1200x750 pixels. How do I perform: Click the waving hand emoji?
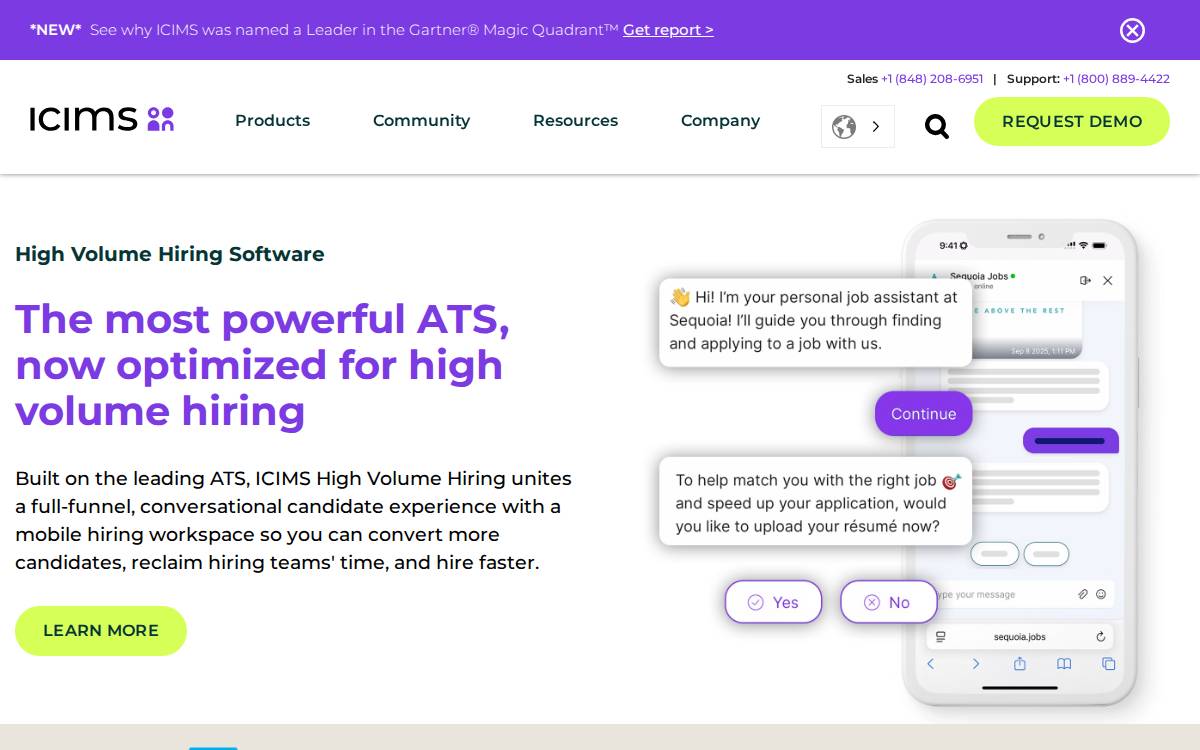[680, 297]
